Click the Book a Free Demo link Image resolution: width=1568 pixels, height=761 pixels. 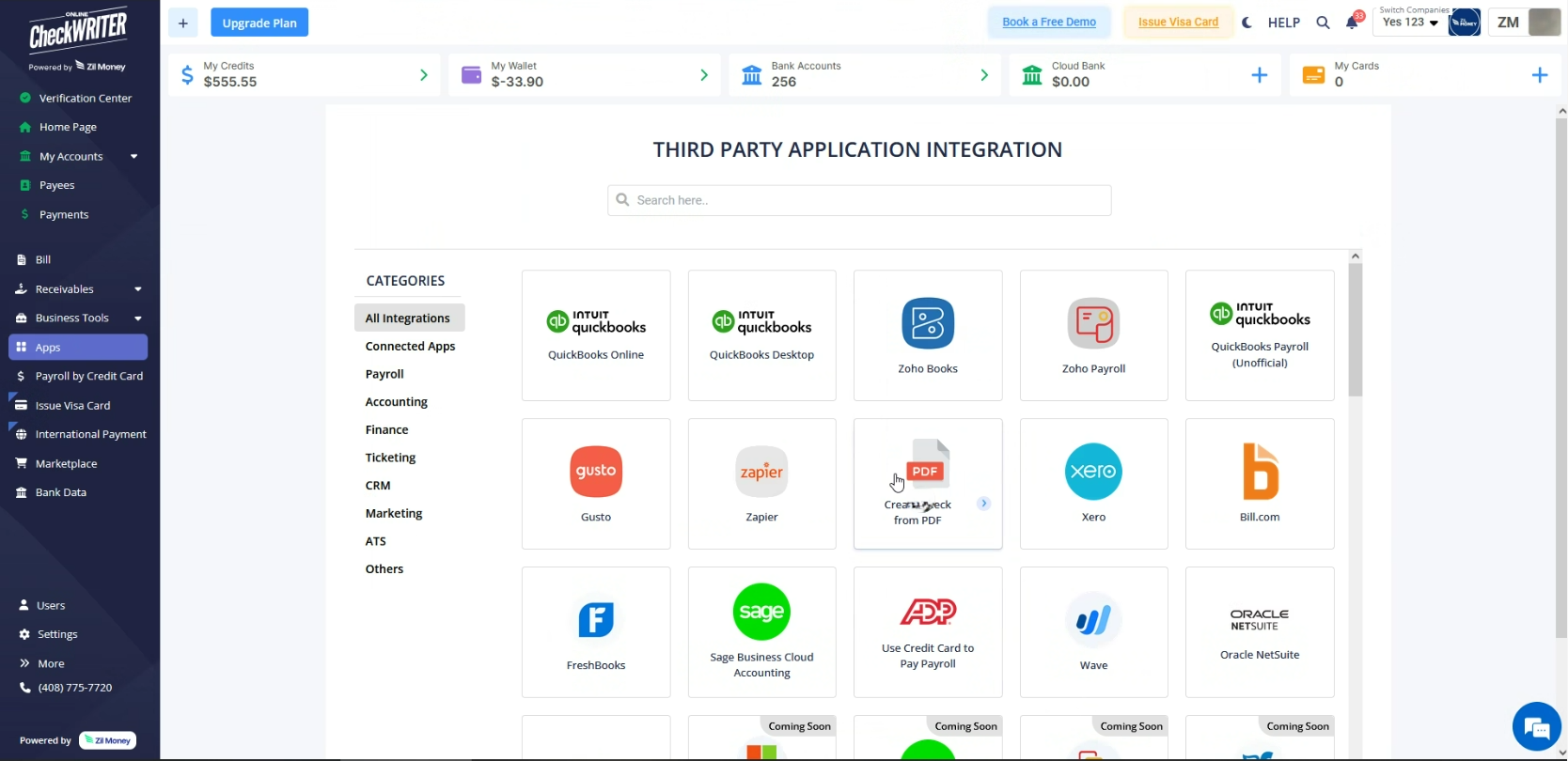[1049, 23]
